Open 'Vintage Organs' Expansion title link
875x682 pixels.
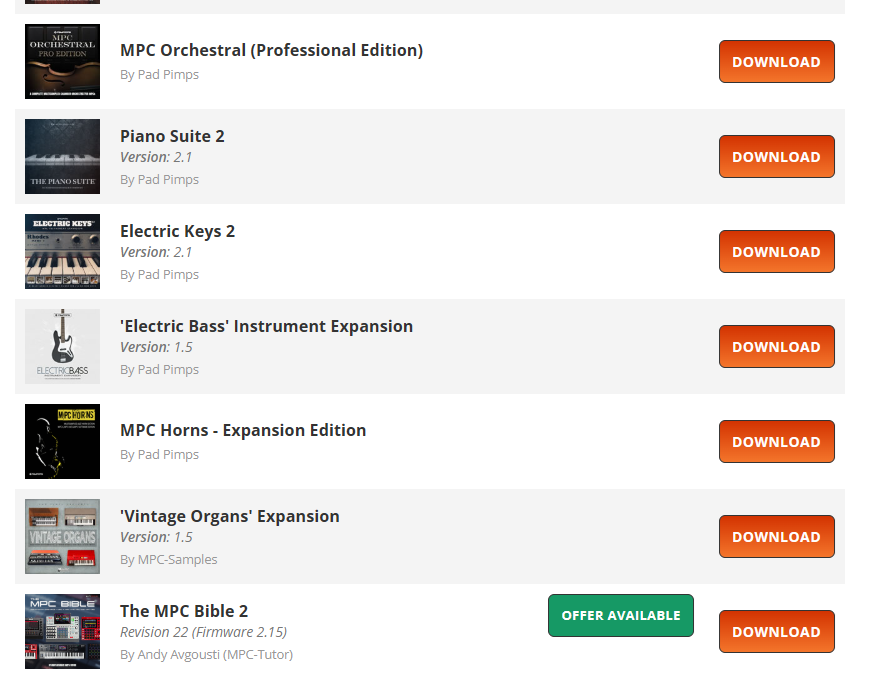click(x=230, y=516)
